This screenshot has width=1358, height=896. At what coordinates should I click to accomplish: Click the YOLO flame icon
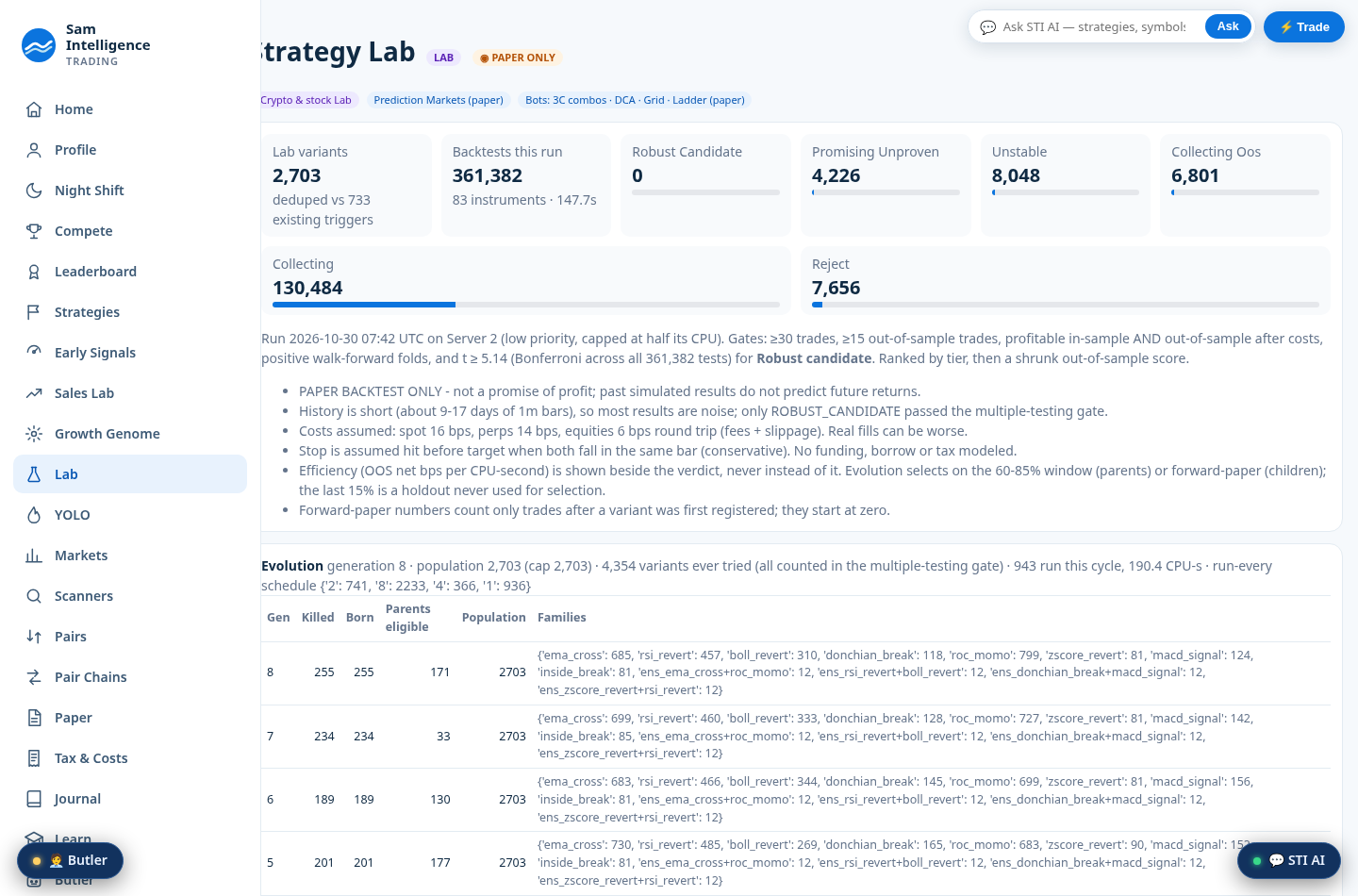[x=34, y=515]
